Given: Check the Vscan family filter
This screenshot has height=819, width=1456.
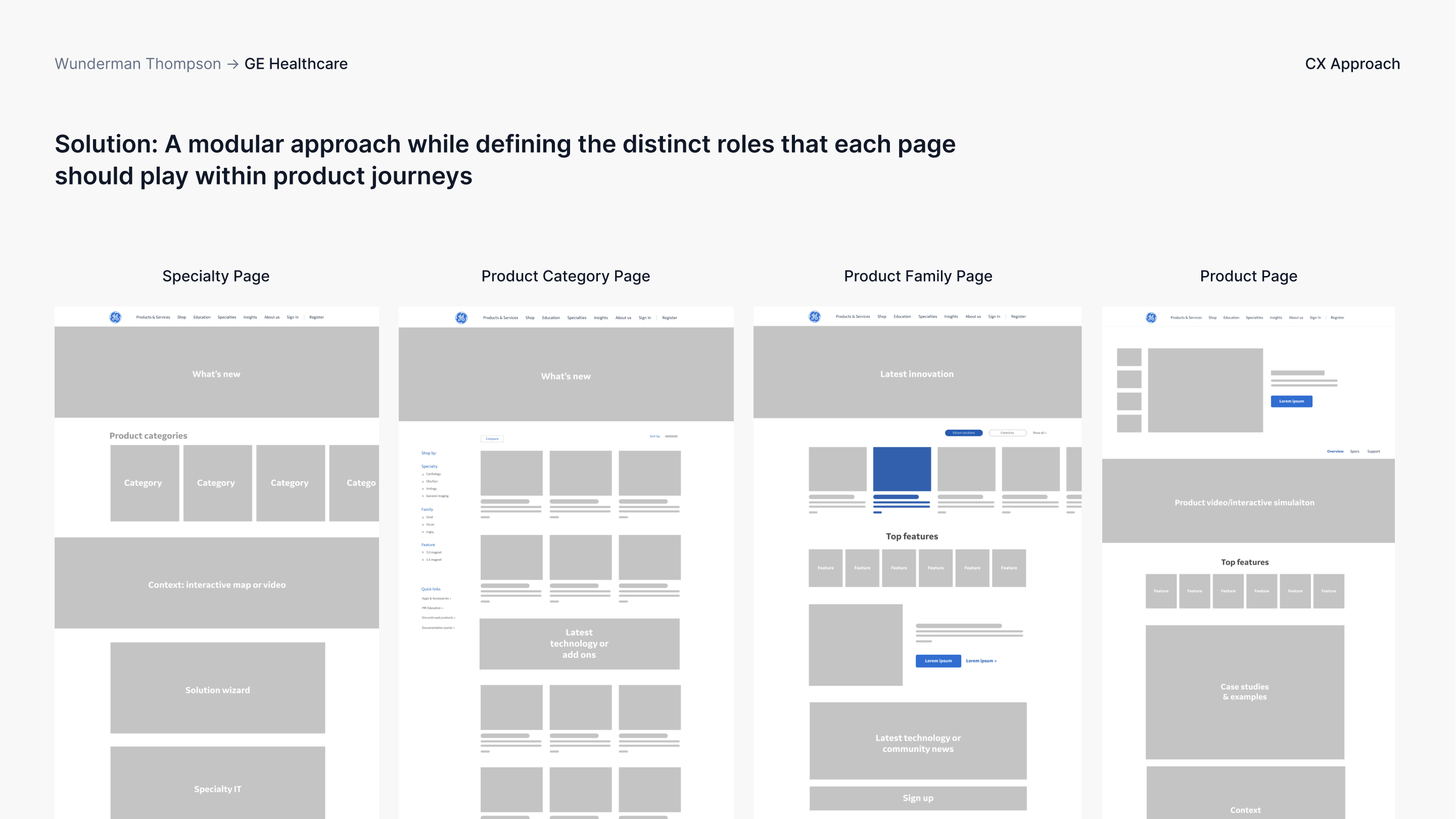Looking at the screenshot, I should click(423, 525).
